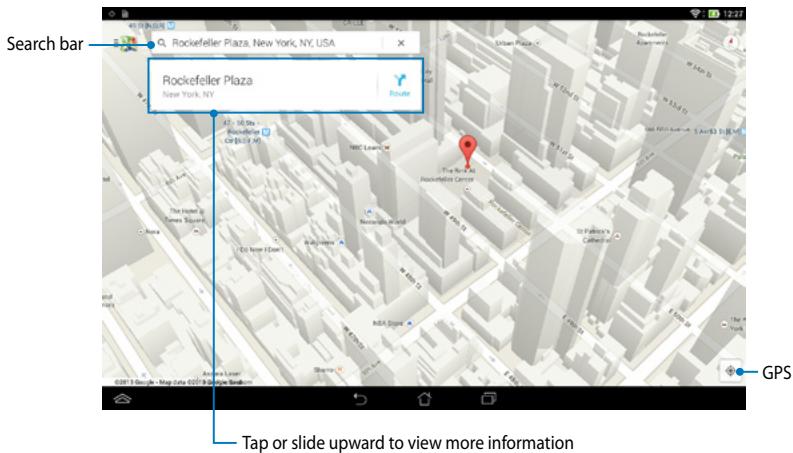Tap the up-arrow launcher icon in navigation bar
Image resolution: width=793 pixels, height=453 pixels.
[123, 399]
